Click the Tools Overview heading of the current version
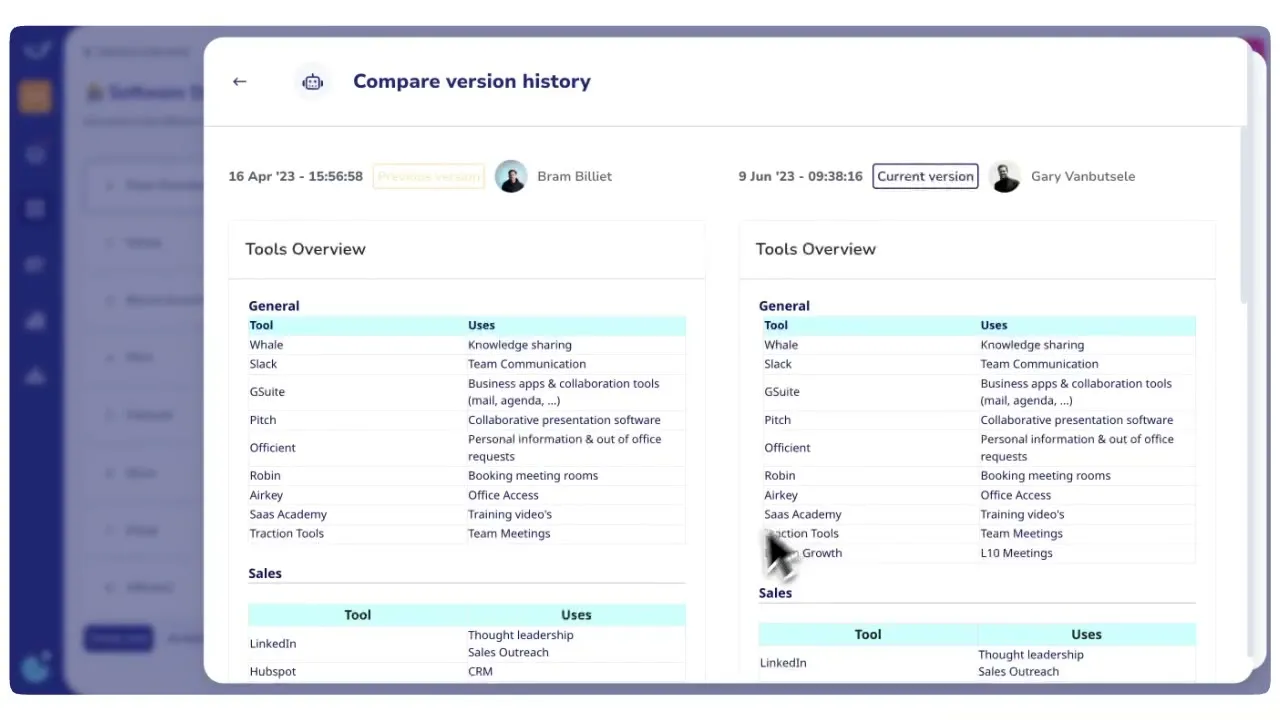This screenshot has width=1280, height=720. coord(815,249)
